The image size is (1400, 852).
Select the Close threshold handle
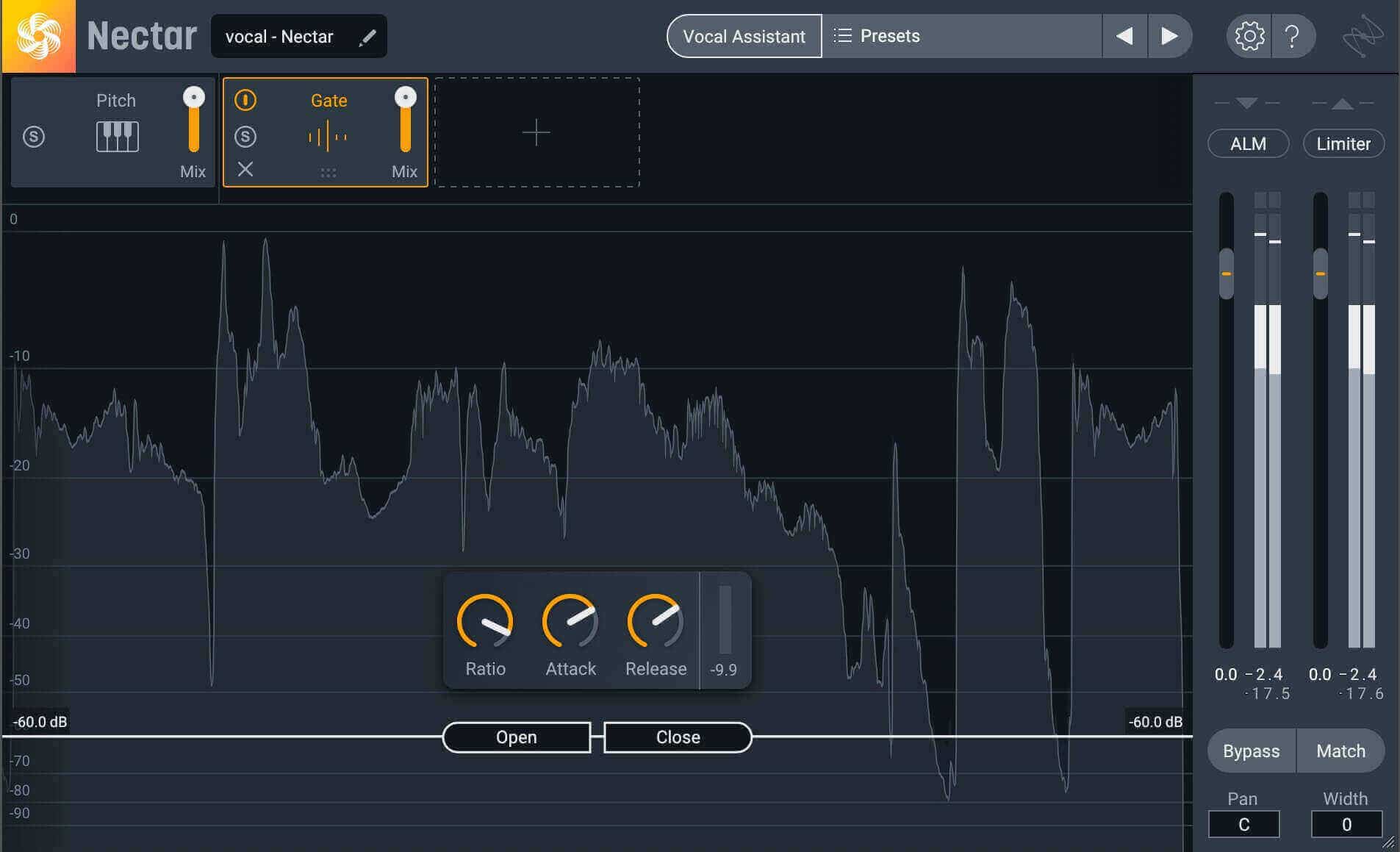pyautogui.click(x=678, y=737)
